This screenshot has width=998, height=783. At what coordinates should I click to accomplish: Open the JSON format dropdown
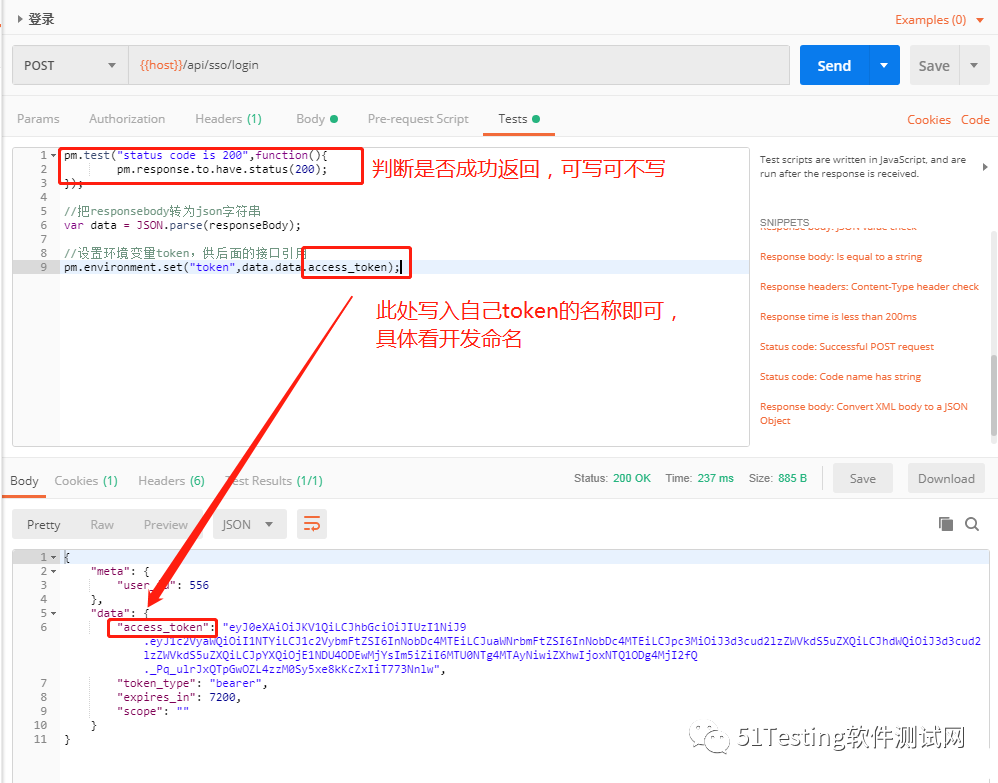coord(249,524)
